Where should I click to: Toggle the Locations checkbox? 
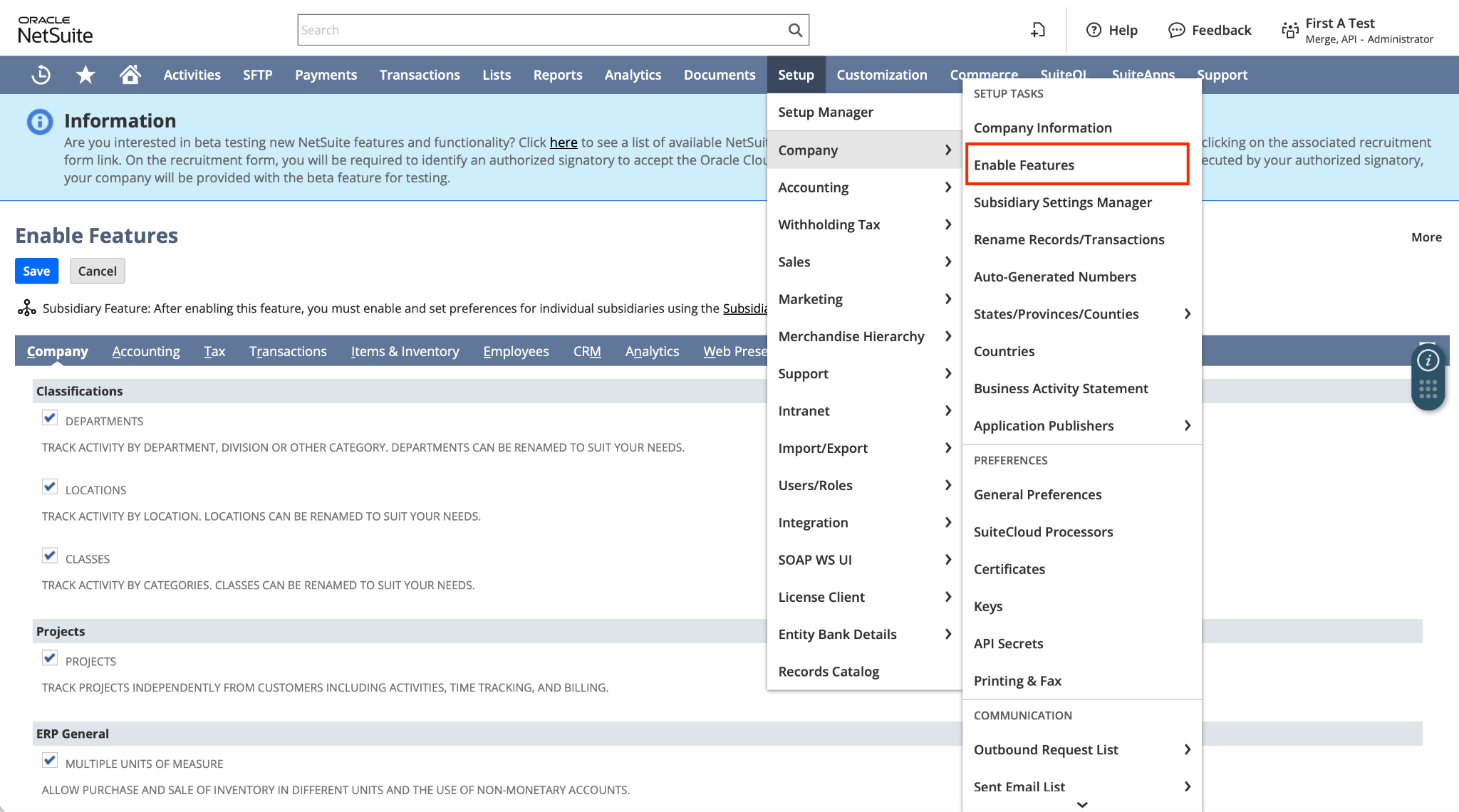pyautogui.click(x=50, y=487)
